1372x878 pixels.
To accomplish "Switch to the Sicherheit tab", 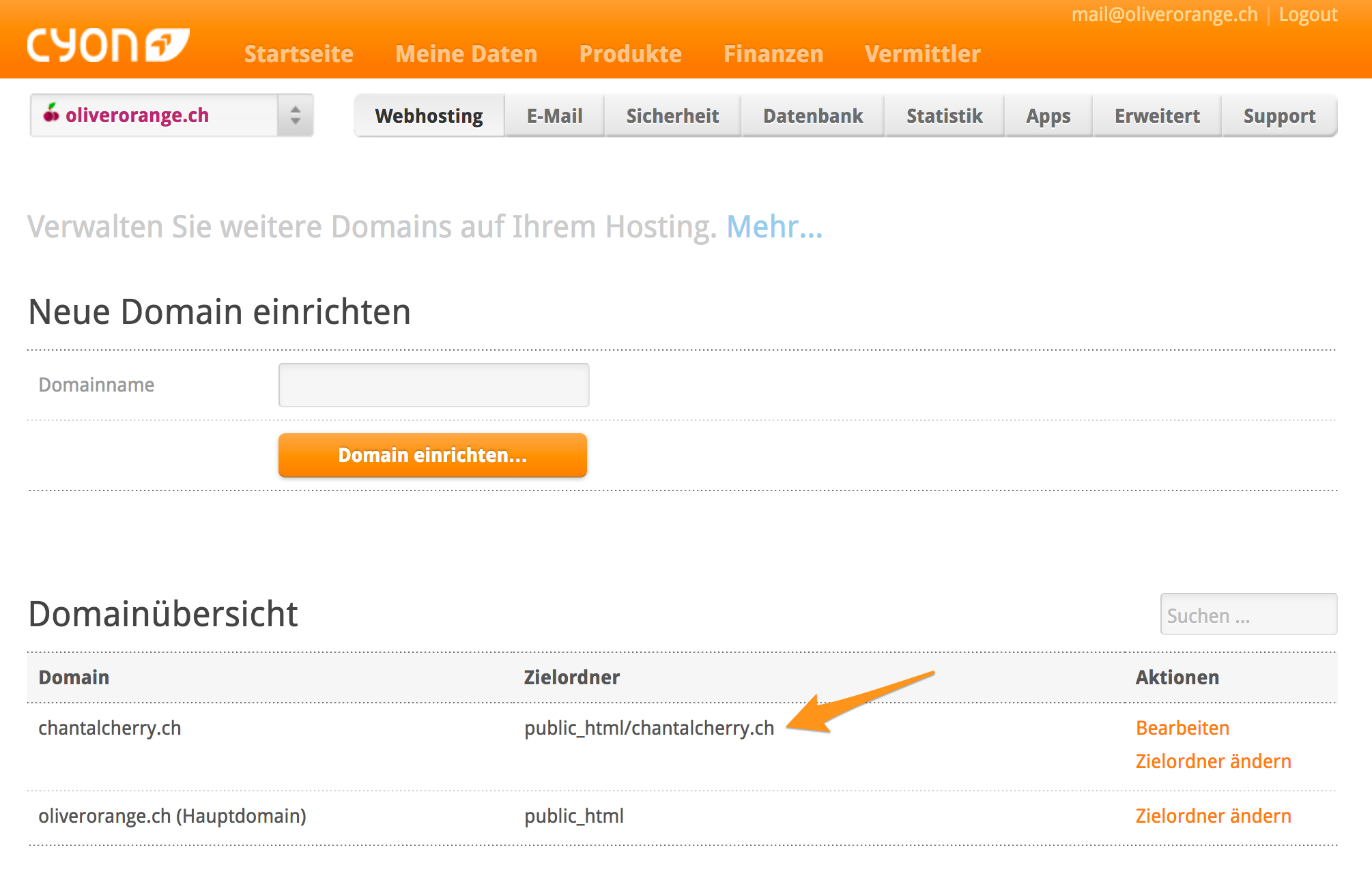I will coord(672,116).
